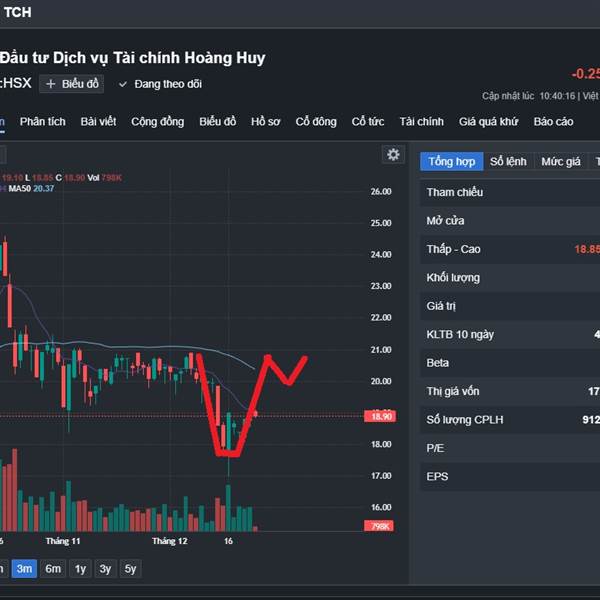Set chart range to 6m

click(x=53, y=569)
